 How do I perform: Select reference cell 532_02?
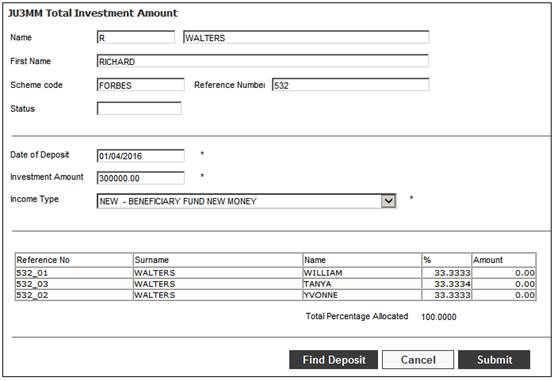[x=74, y=295]
